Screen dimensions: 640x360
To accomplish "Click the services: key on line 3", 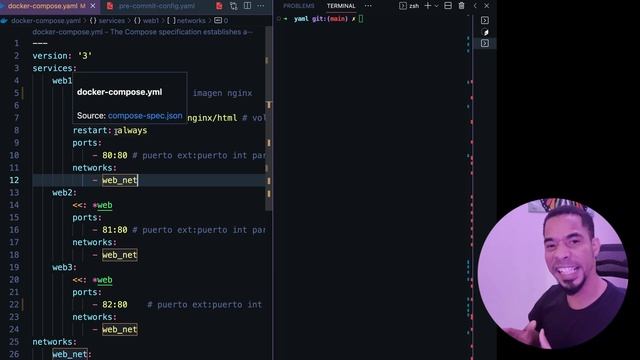I will pos(55,68).
